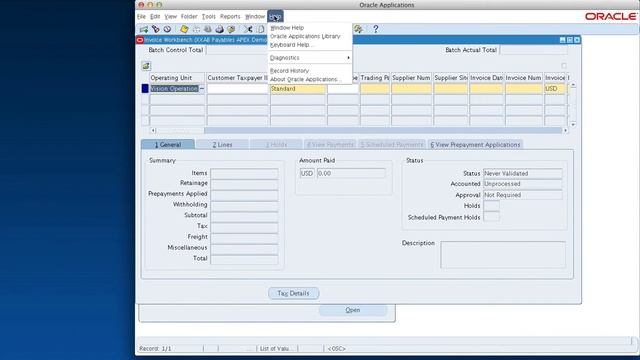Open the Edit menu
The width and height of the screenshot is (640, 360).
point(155,17)
